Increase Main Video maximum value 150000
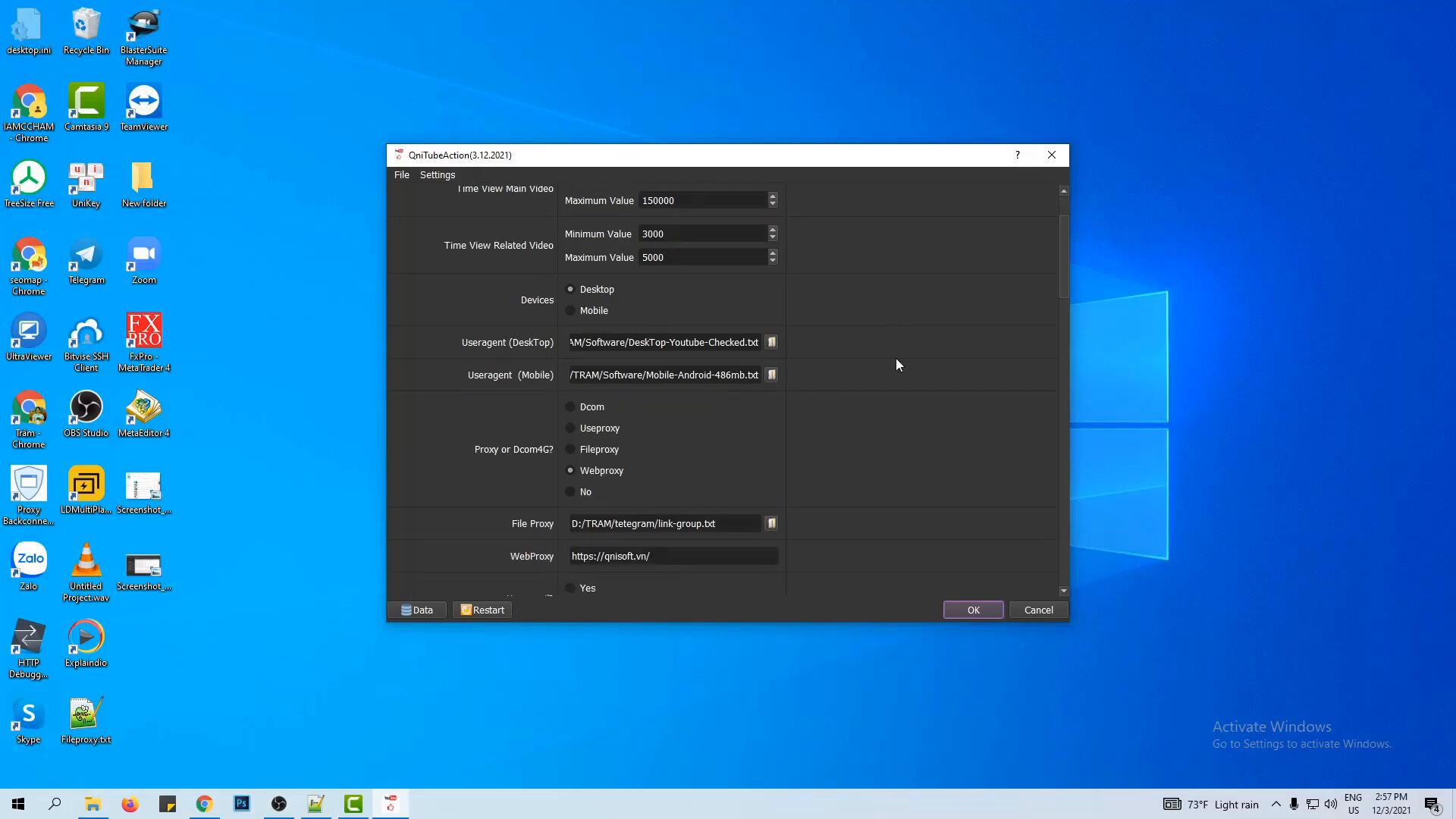Screen dimensions: 1456x819 tap(773, 196)
